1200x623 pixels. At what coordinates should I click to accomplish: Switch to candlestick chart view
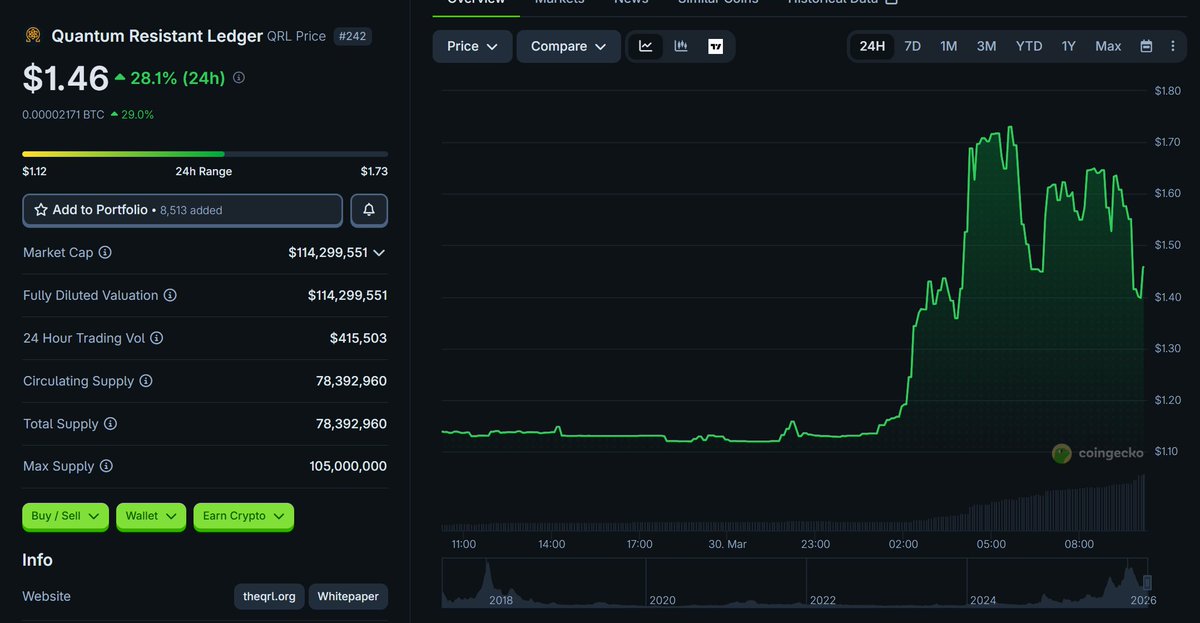(681, 45)
